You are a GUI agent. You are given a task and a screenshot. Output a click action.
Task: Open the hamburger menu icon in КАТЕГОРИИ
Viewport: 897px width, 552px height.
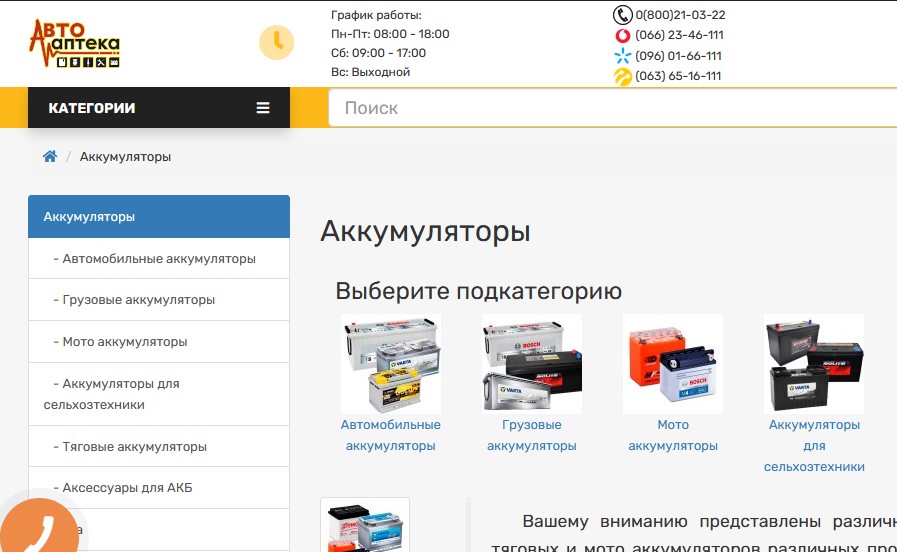click(x=263, y=108)
